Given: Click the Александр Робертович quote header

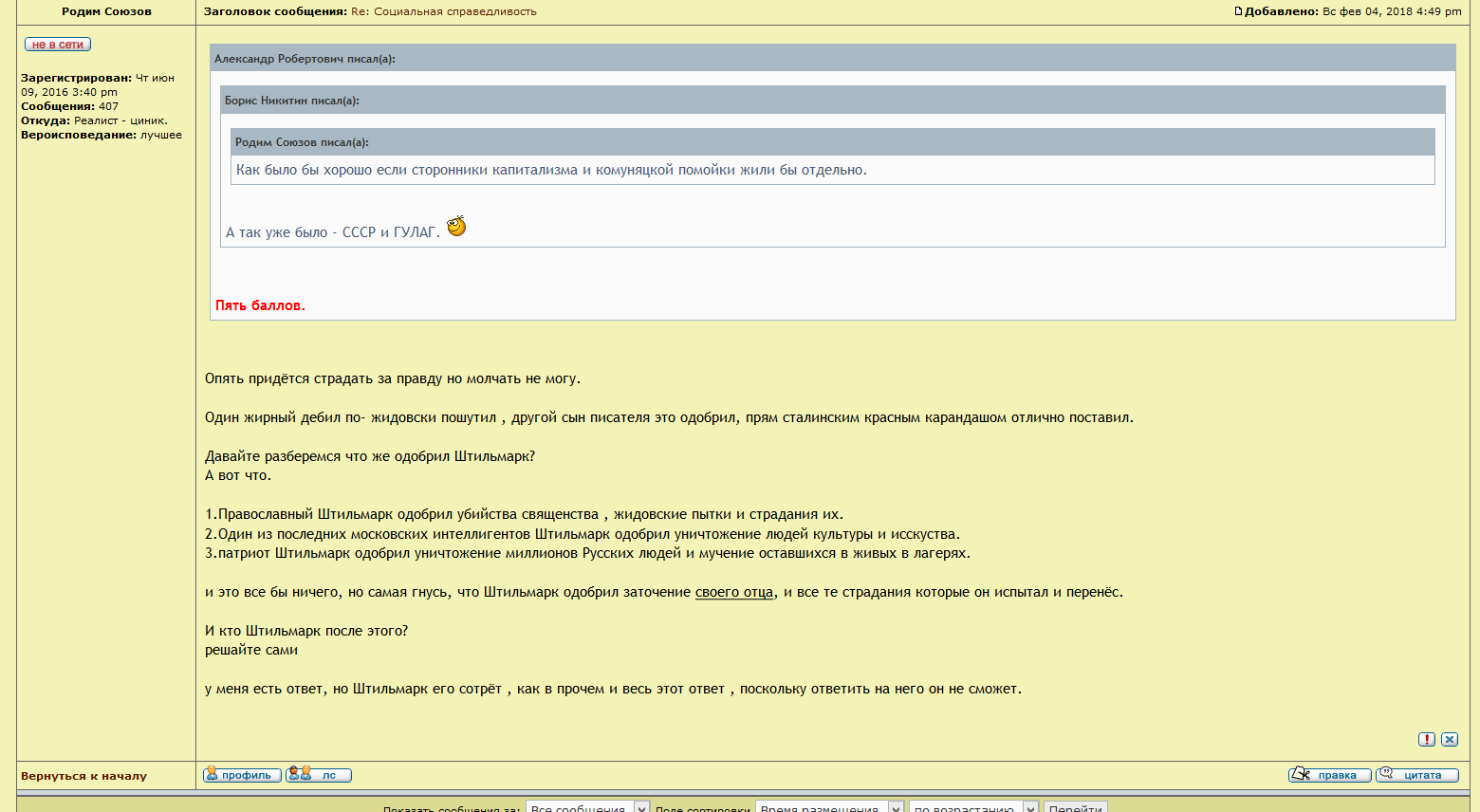Looking at the screenshot, I should coord(305,59).
